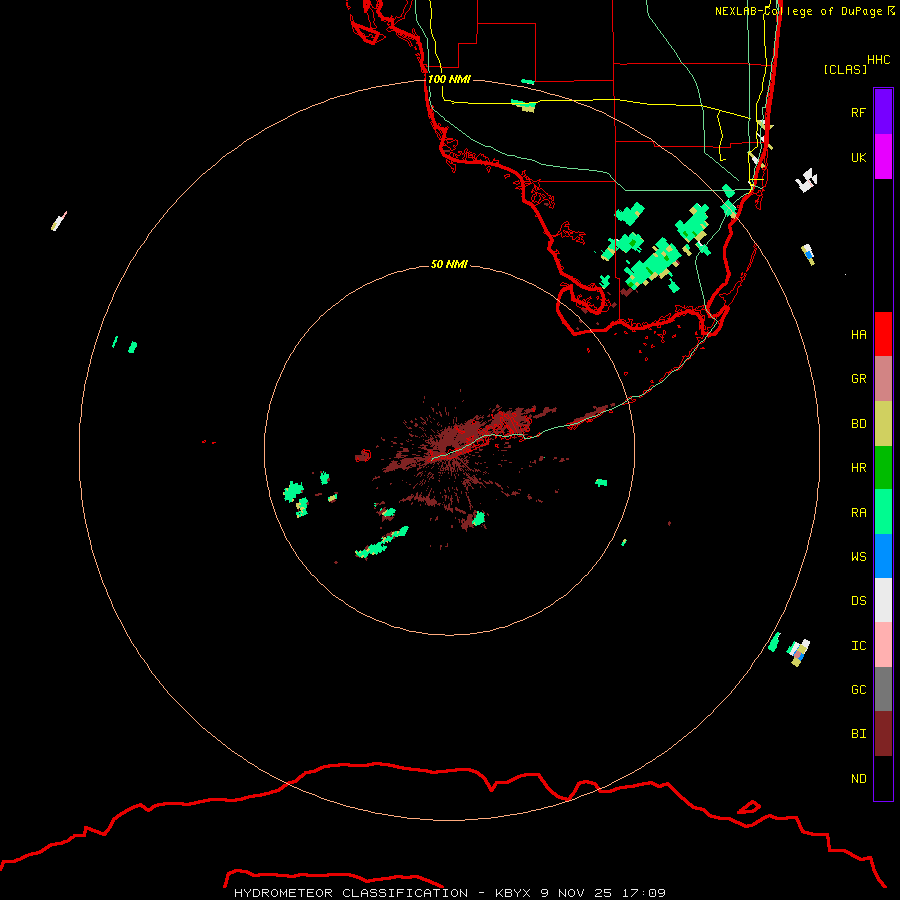The height and width of the screenshot is (900, 900).
Task: Select the BD yellow legend swatch
Action: point(883,424)
